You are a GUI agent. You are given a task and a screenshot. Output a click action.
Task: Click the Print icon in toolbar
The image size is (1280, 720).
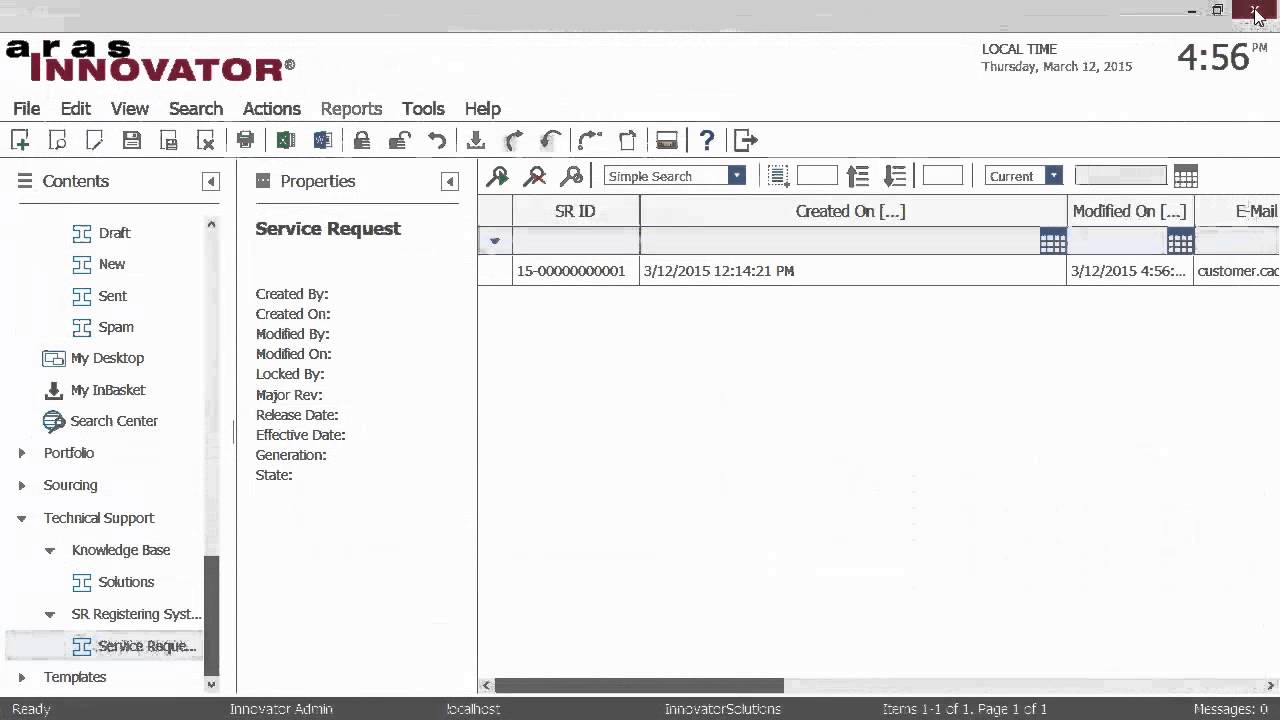tap(245, 141)
